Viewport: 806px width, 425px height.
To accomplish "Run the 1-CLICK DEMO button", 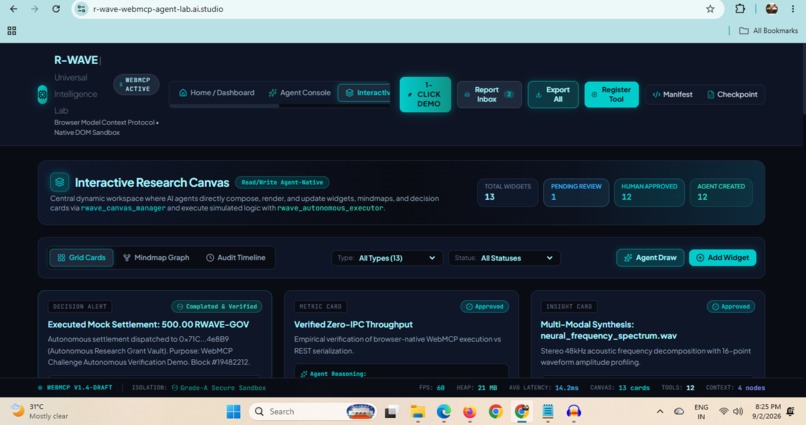I will (x=425, y=95).
